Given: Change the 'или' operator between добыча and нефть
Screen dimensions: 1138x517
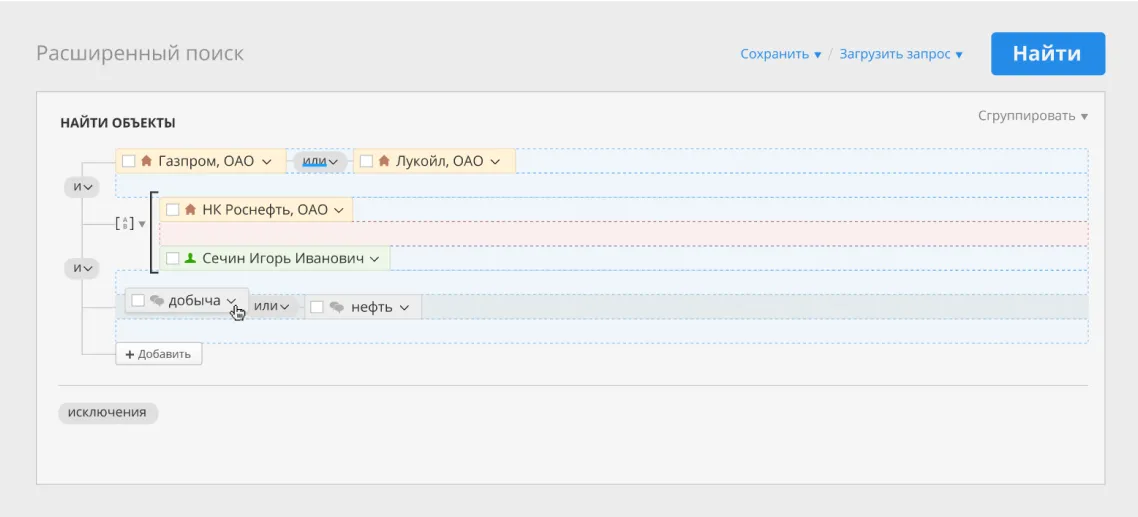Looking at the screenshot, I should [x=272, y=306].
